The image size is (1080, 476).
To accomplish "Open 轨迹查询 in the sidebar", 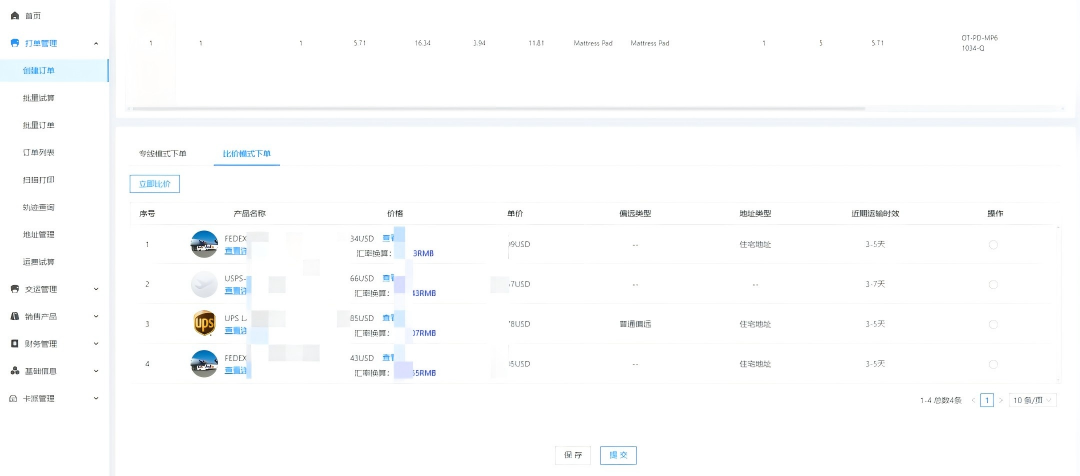I will click(39, 207).
